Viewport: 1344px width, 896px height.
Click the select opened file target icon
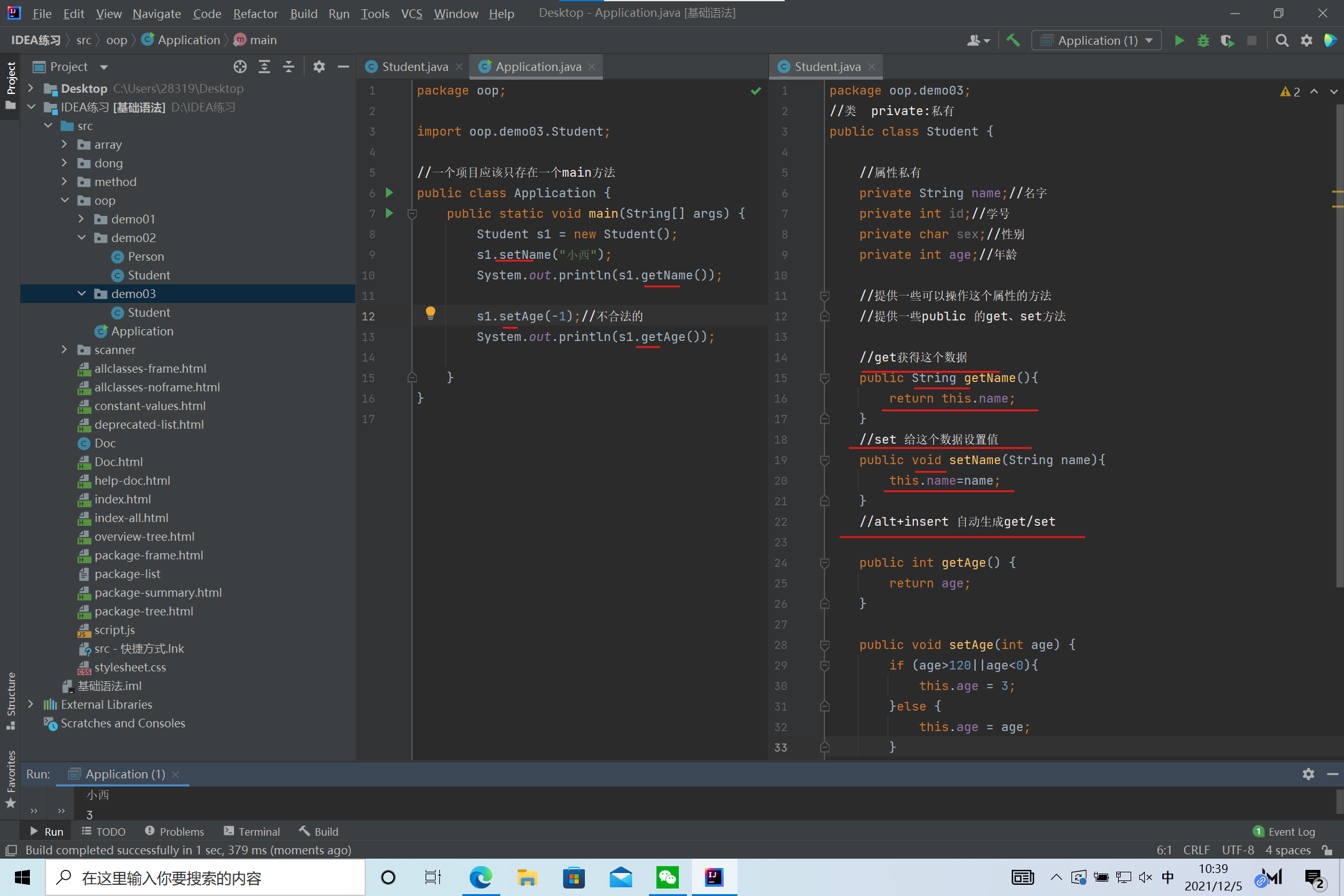coord(240,67)
